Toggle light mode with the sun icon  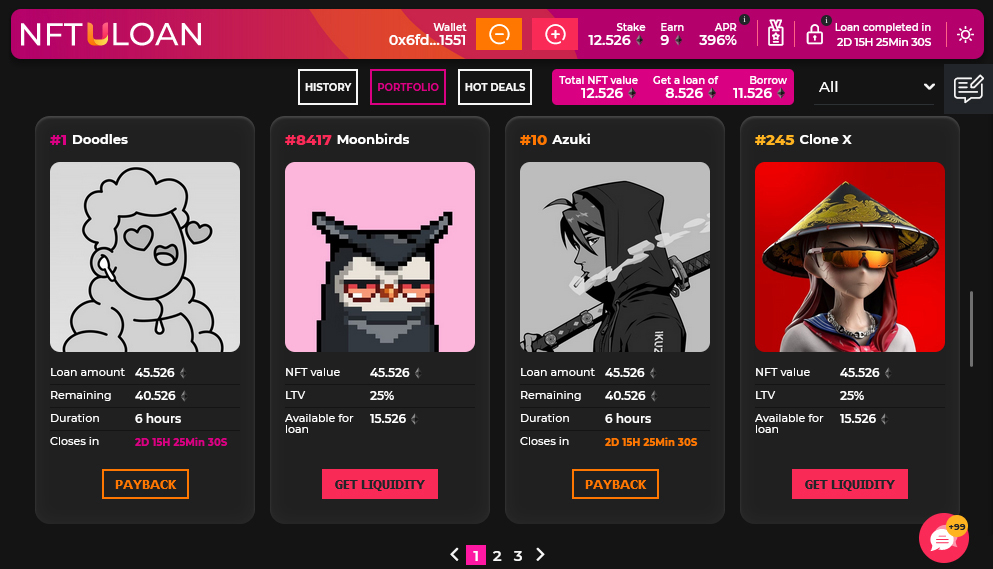(965, 34)
